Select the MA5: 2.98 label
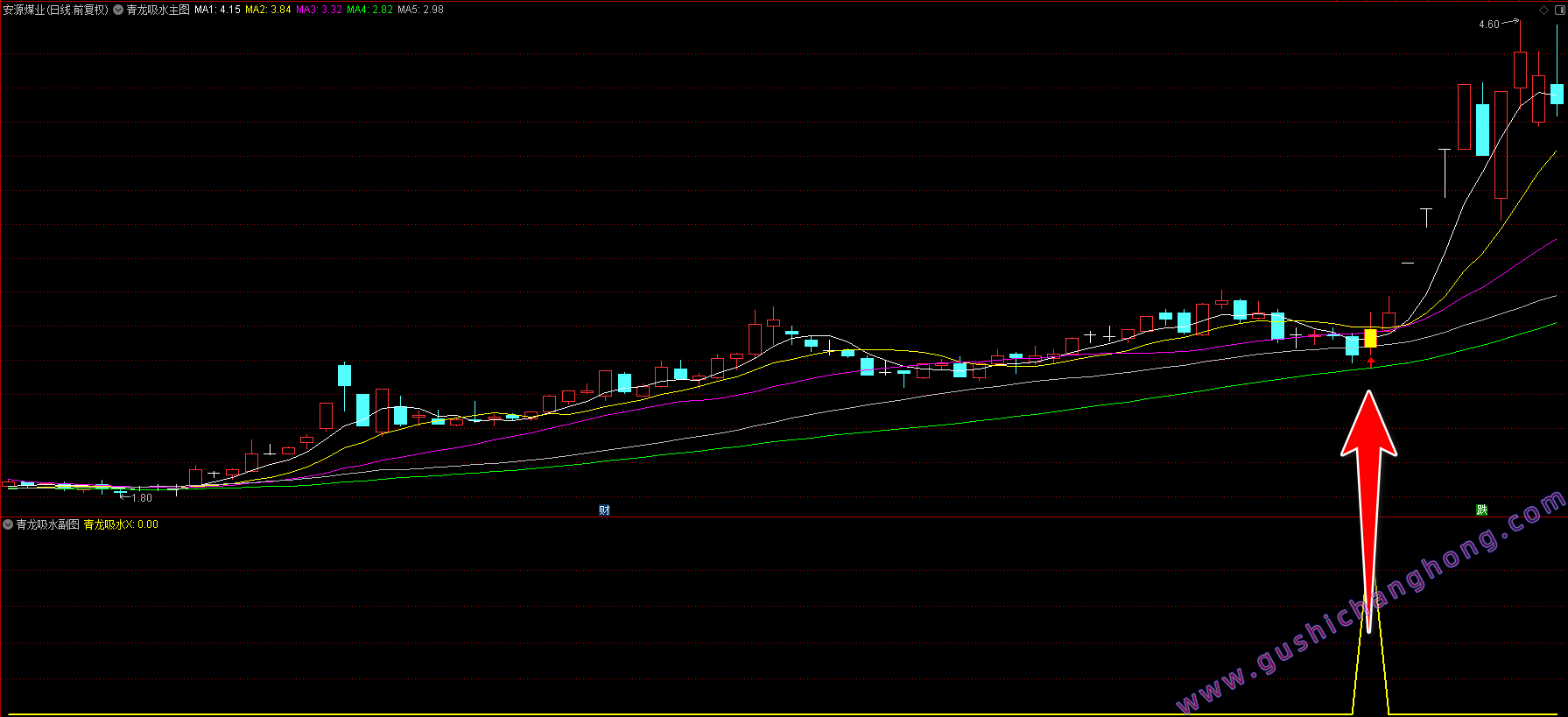 [420, 10]
